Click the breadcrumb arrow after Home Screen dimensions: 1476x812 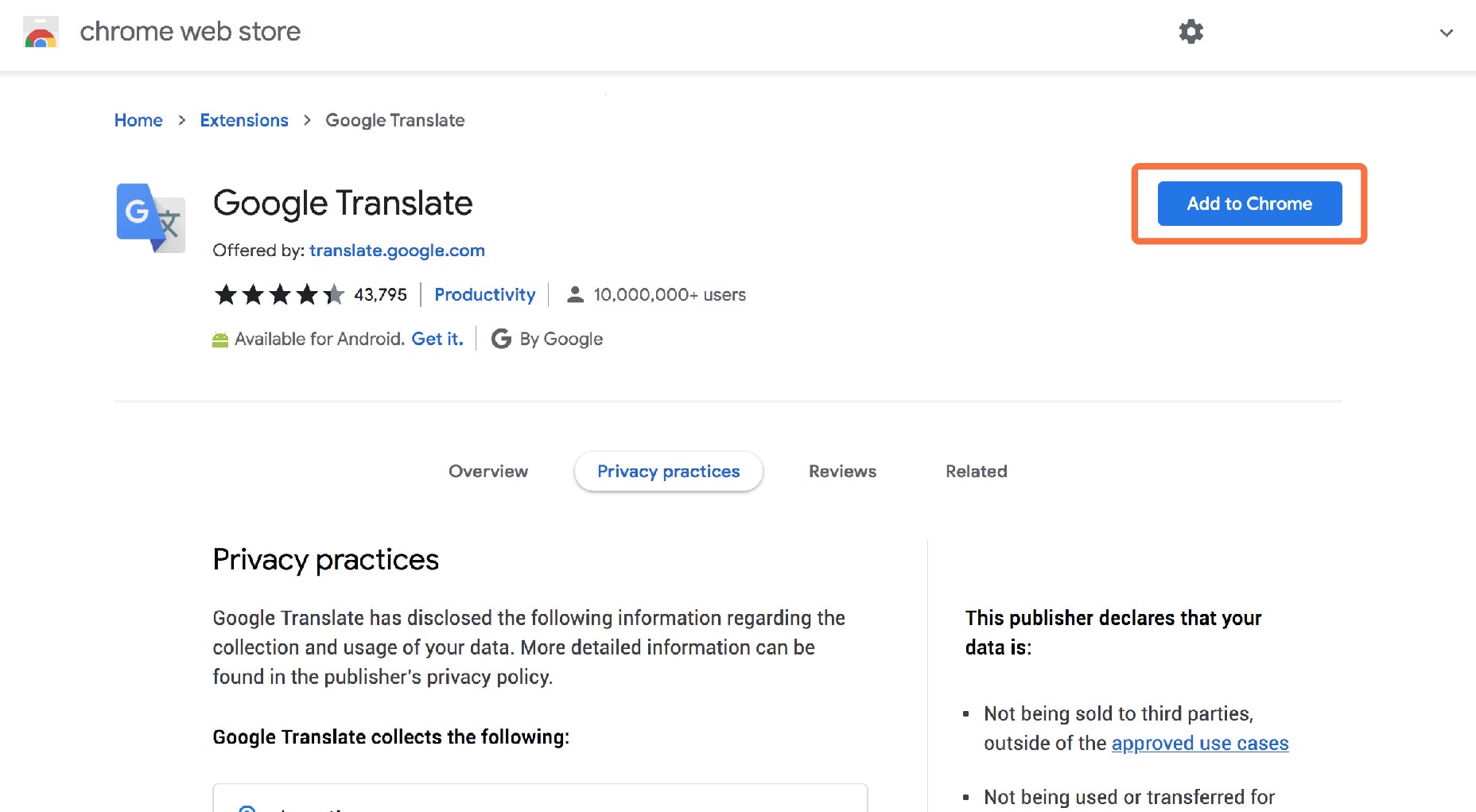coord(182,120)
